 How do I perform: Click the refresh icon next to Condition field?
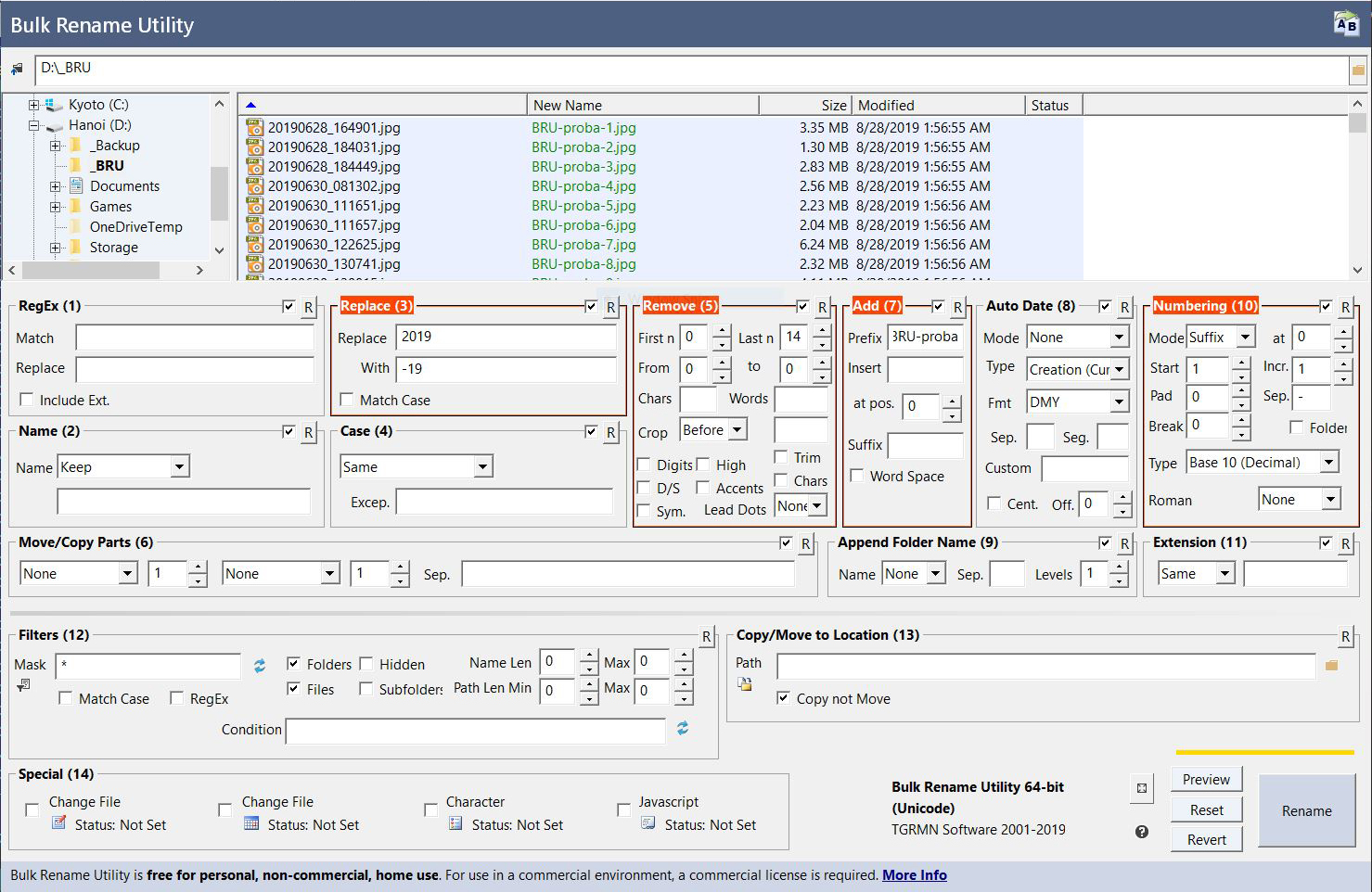point(683,729)
